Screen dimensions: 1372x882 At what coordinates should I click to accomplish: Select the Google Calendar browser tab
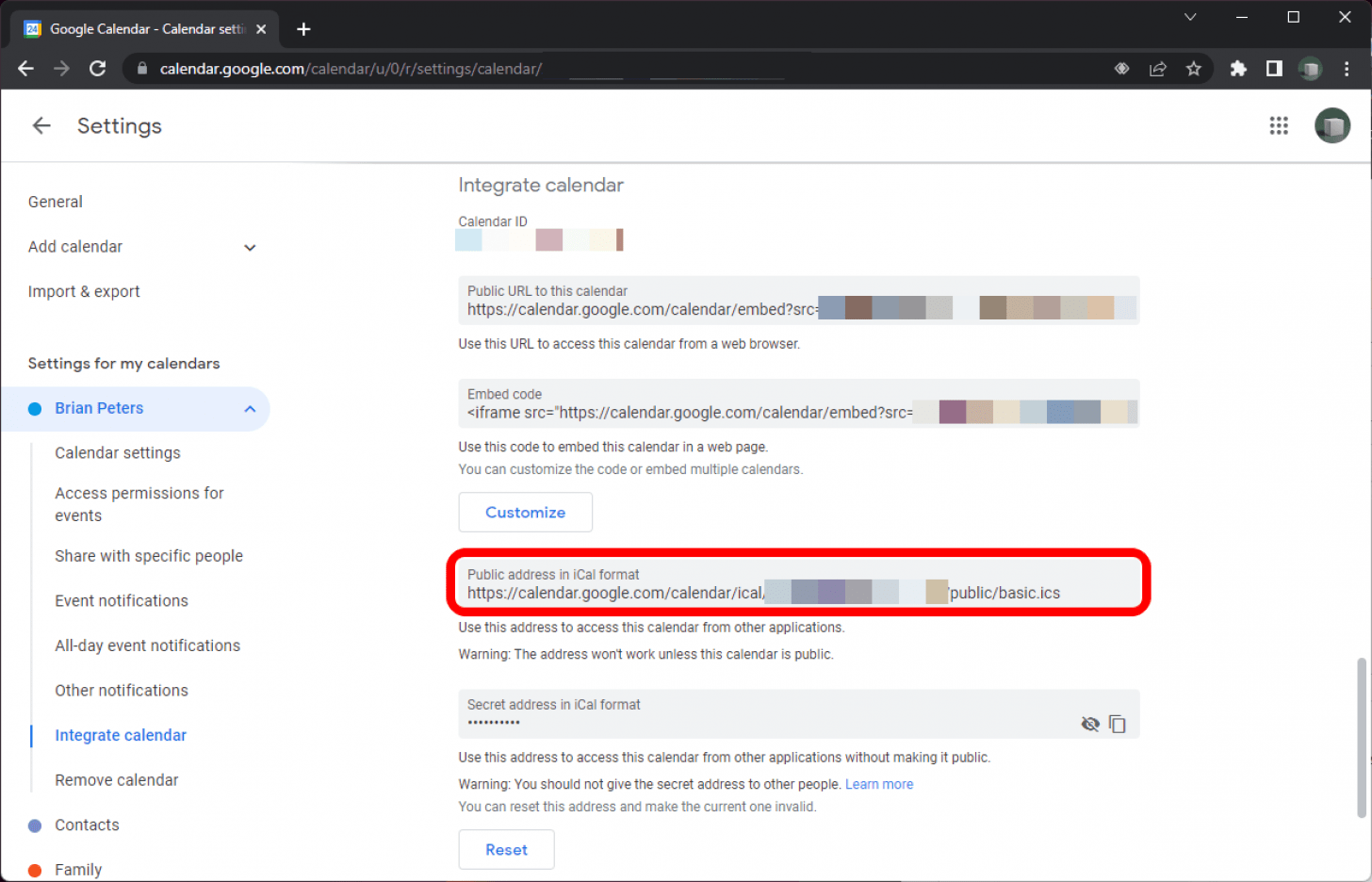tap(144, 29)
